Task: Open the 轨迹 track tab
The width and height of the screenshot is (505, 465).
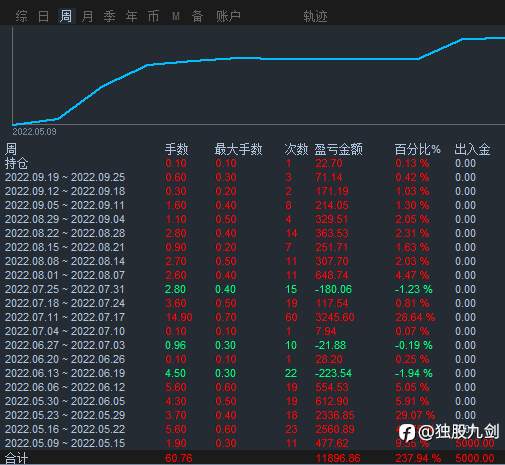Action: tap(315, 16)
